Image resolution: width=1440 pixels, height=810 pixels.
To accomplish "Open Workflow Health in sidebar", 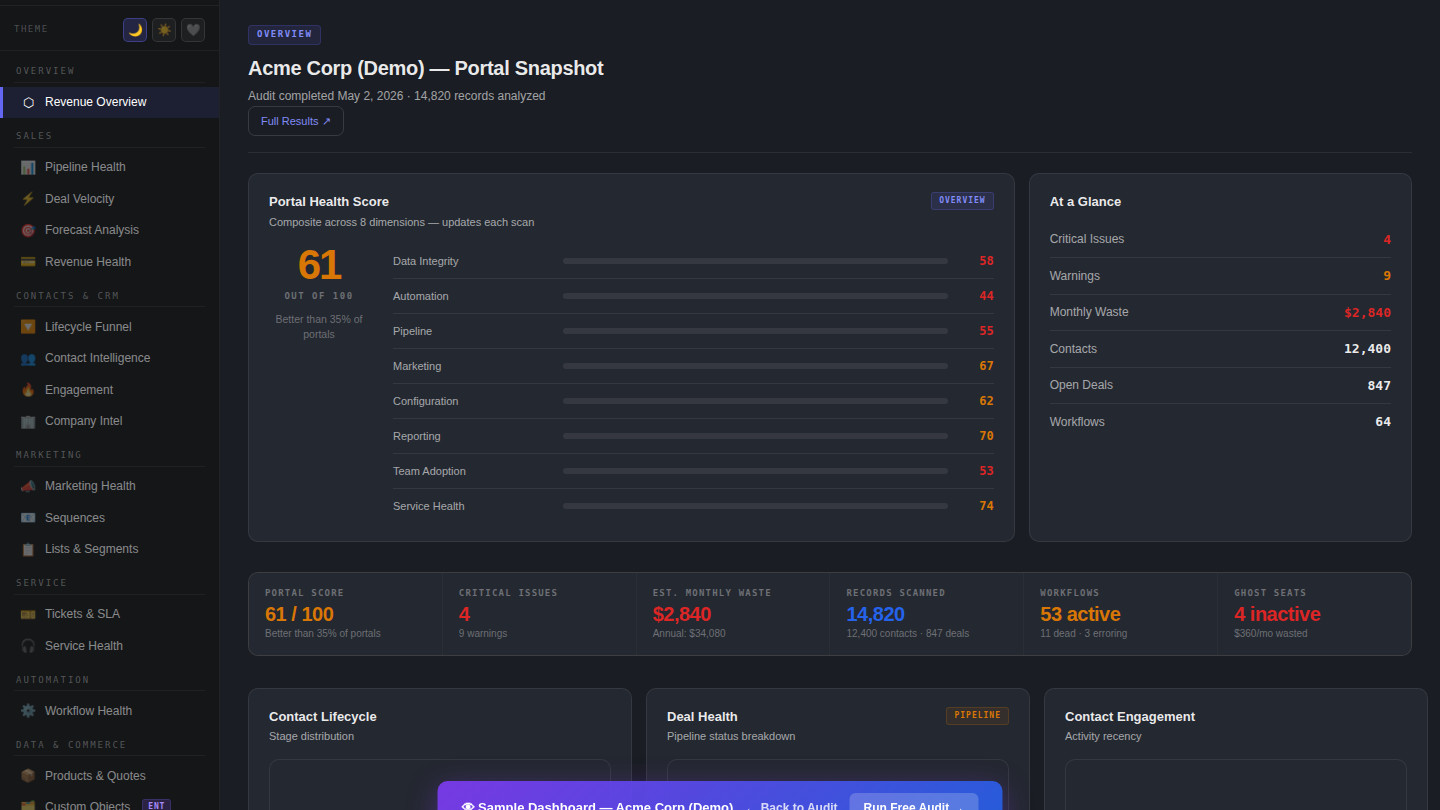I will [x=110, y=711].
